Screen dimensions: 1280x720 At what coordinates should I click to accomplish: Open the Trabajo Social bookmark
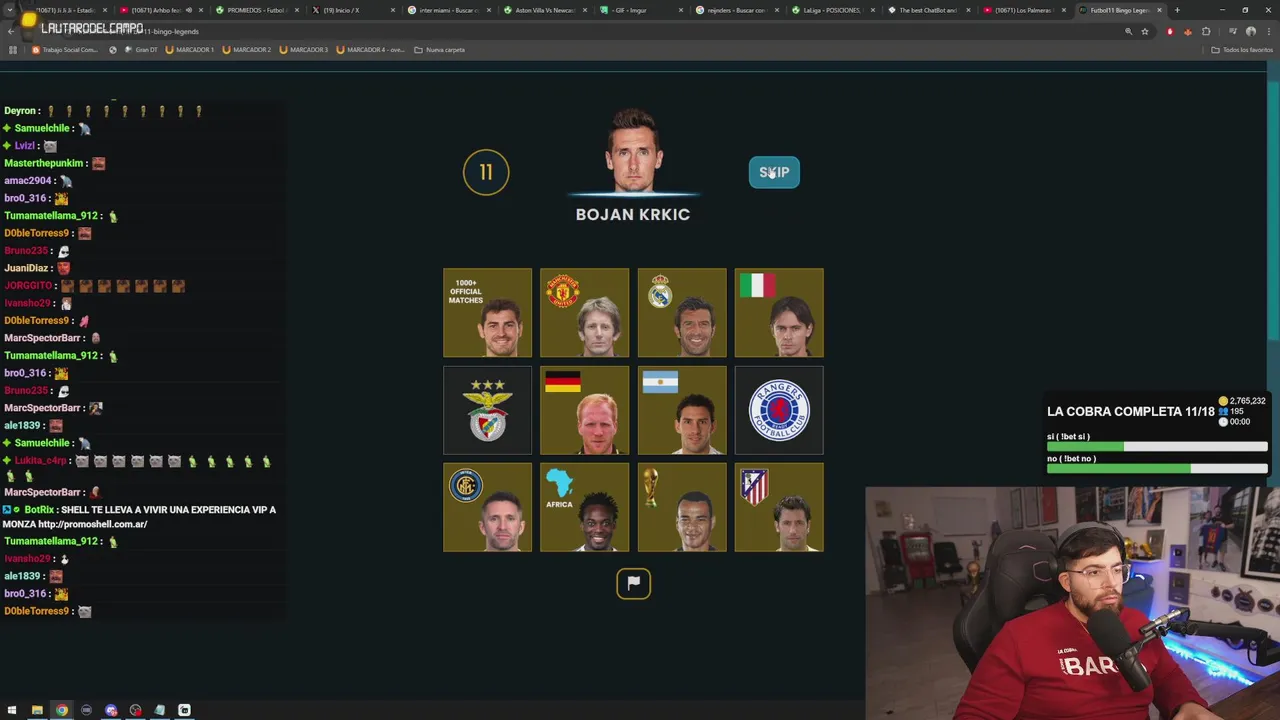coord(65,49)
